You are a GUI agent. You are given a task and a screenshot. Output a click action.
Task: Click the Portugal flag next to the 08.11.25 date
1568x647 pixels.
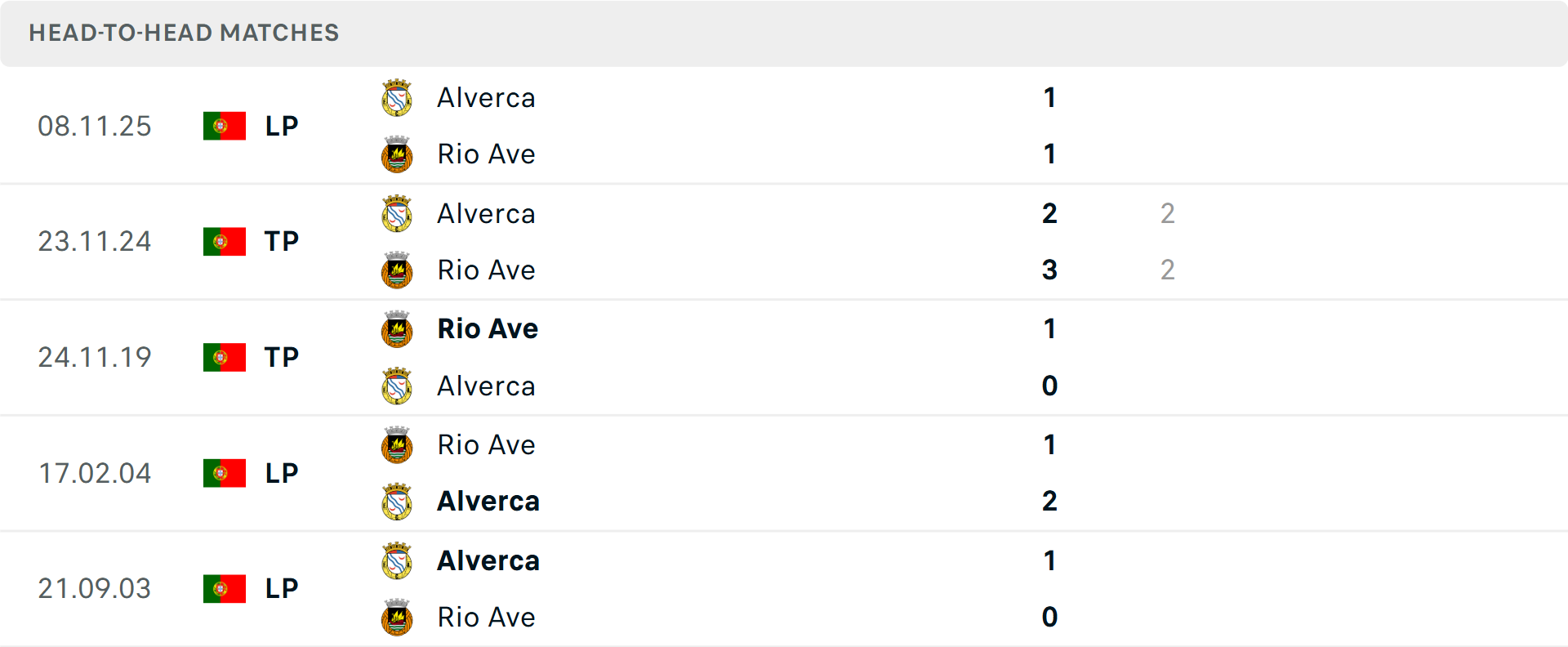224,126
